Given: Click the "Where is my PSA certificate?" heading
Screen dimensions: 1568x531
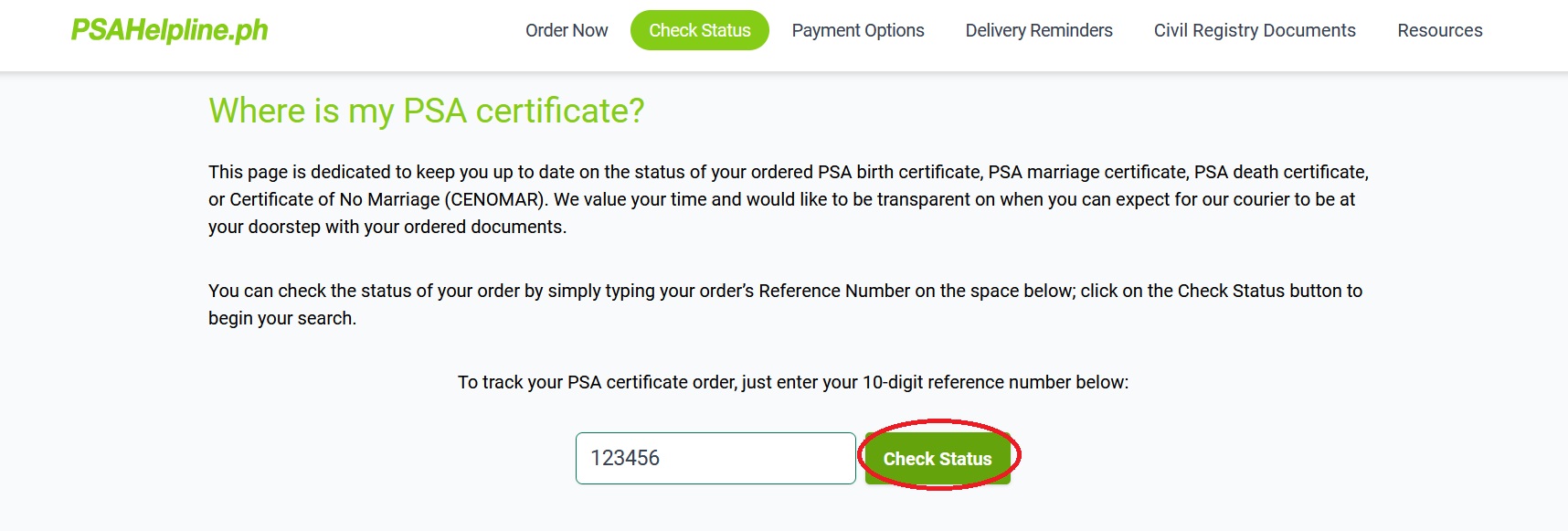Looking at the screenshot, I should pyautogui.click(x=427, y=111).
